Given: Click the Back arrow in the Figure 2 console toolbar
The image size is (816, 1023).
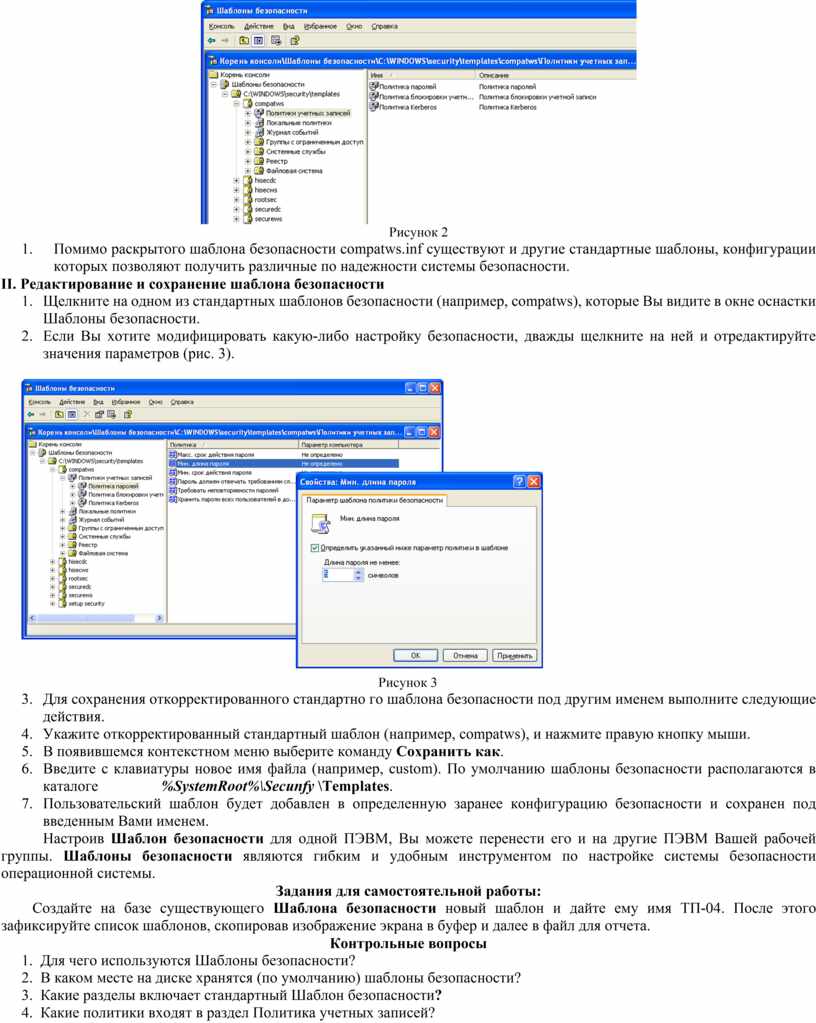Looking at the screenshot, I should click(211, 40).
